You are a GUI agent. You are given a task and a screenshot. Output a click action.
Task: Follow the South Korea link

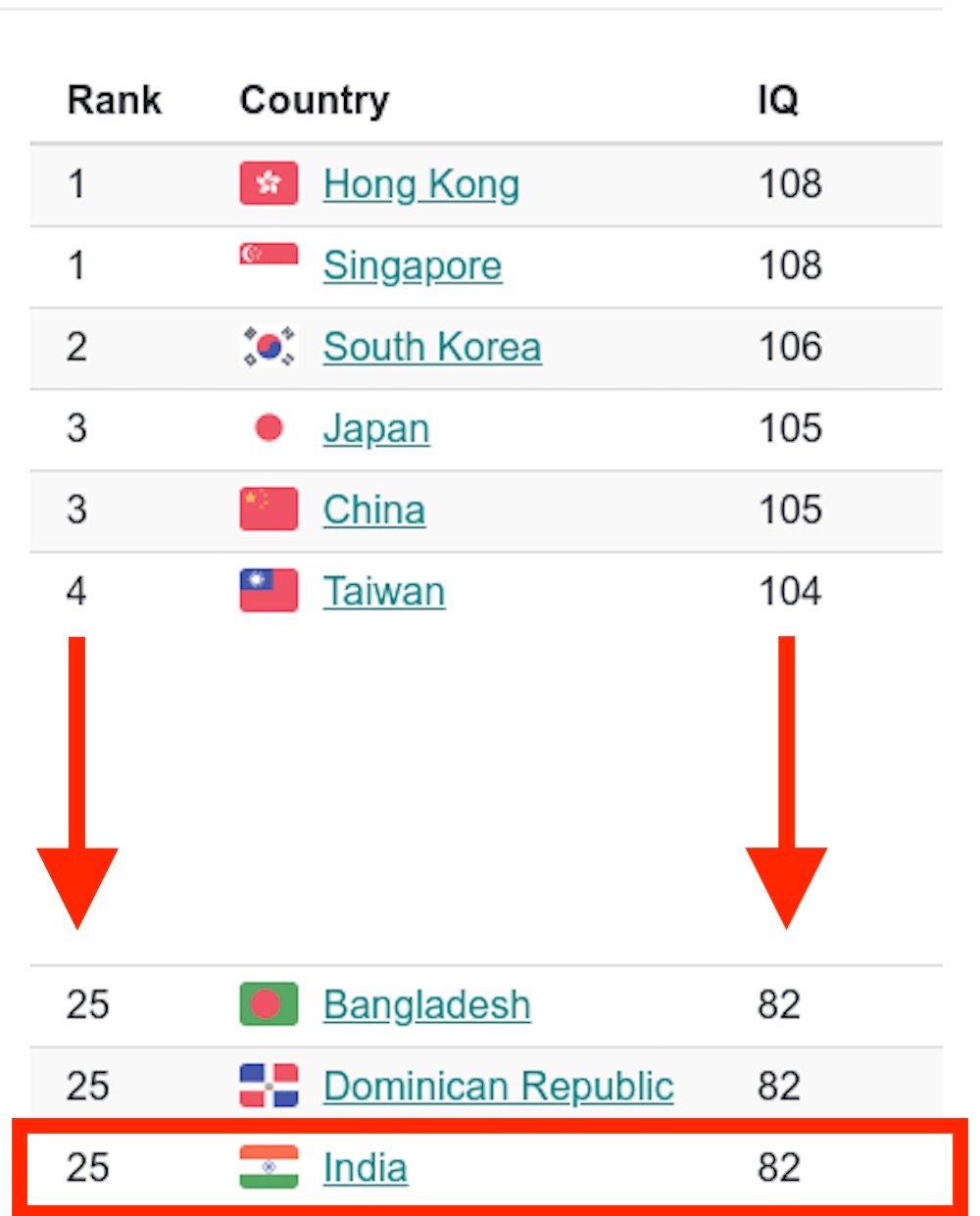coord(432,347)
